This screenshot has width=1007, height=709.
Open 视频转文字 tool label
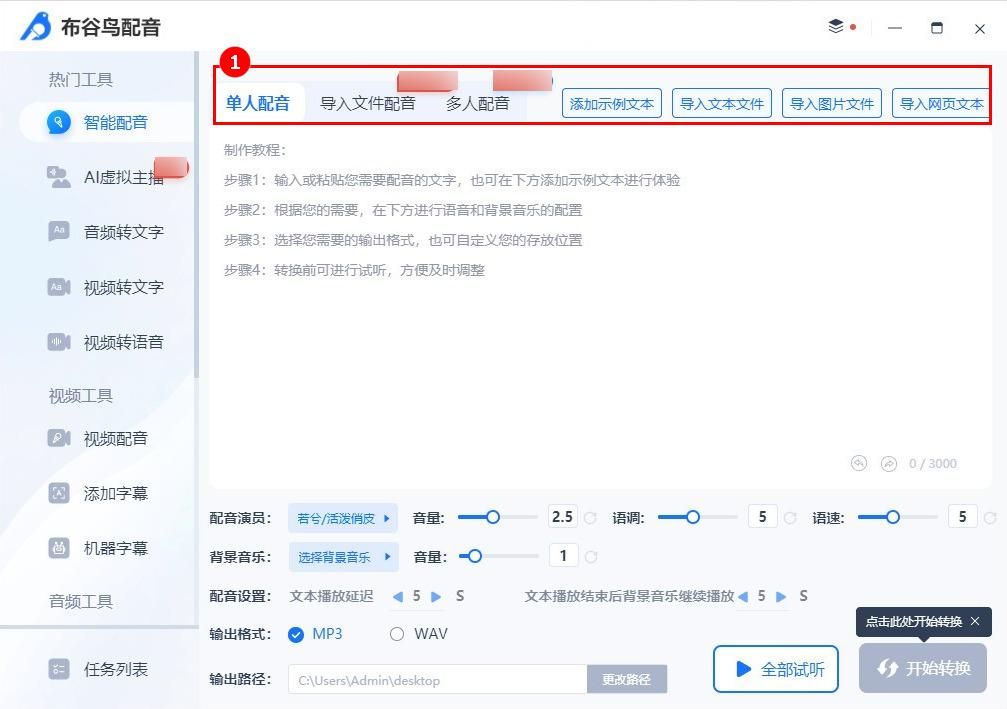point(124,287)
